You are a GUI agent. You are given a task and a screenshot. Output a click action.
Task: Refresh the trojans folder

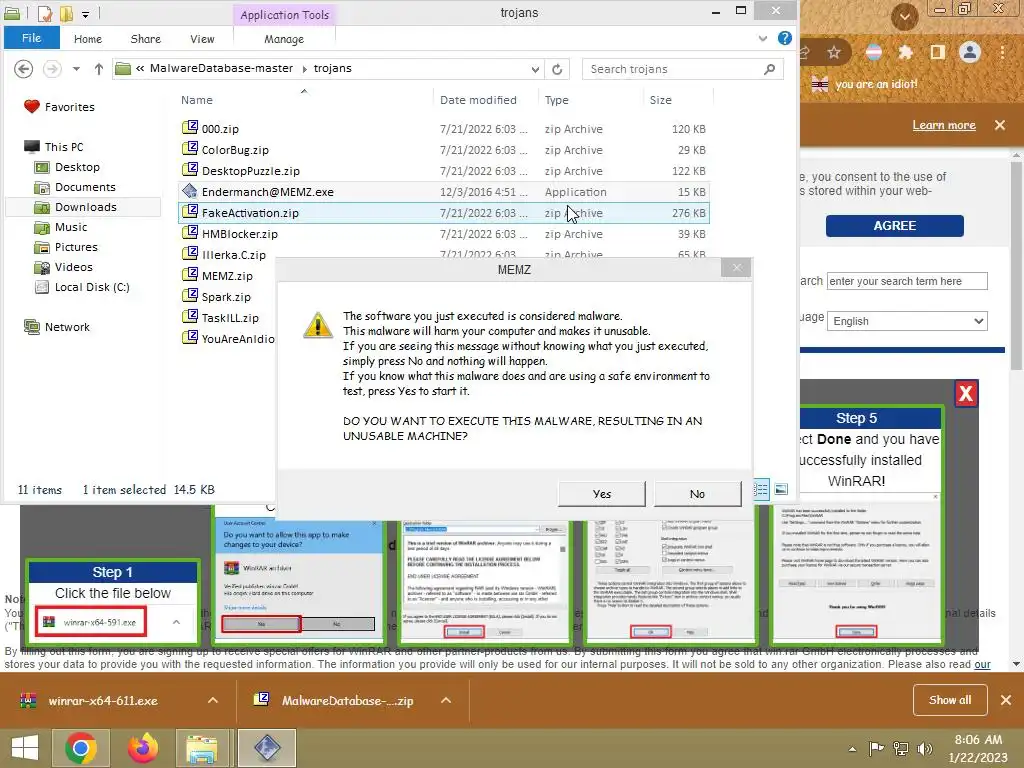point(557,69)
